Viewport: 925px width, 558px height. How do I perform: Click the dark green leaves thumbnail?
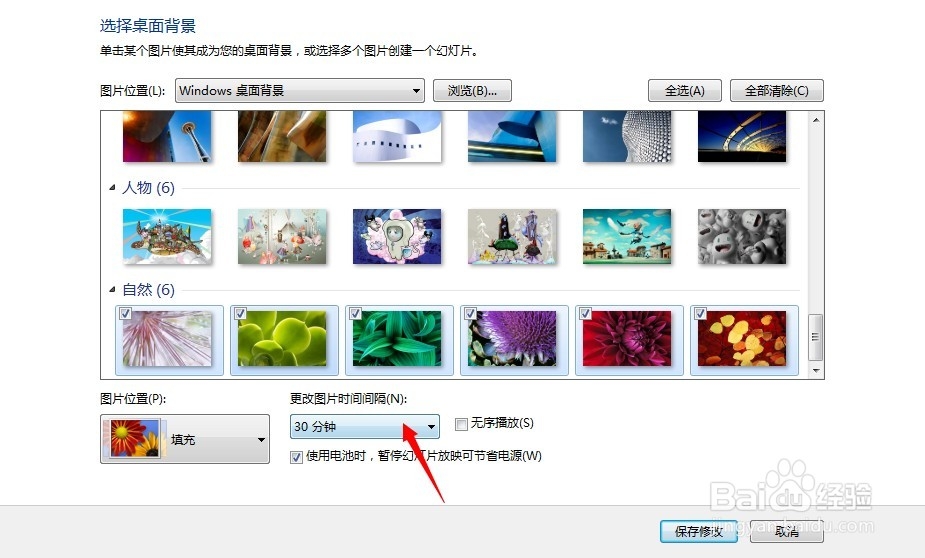397,339
